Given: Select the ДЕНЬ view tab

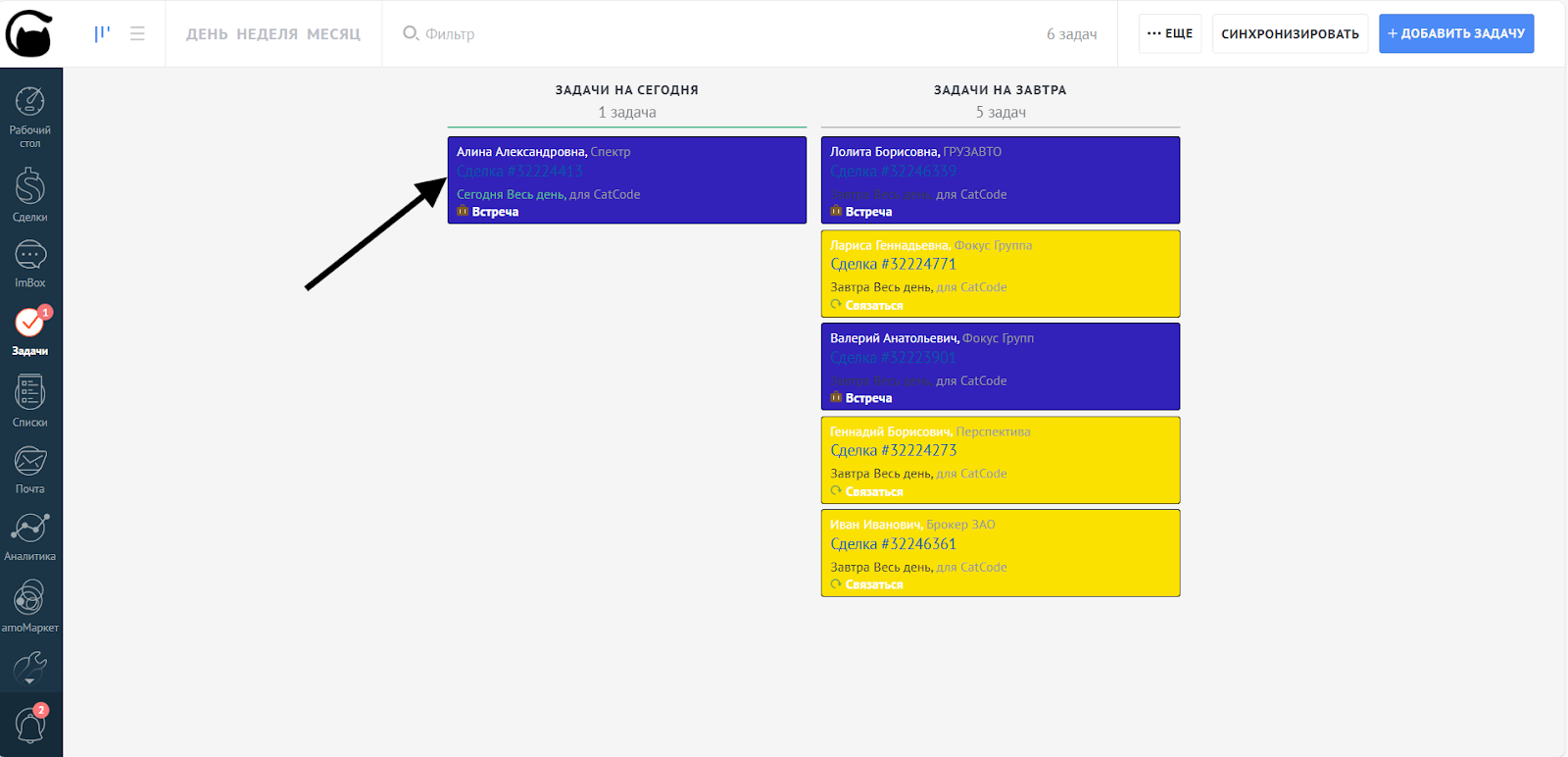Looking at the screenshot, I should (x=207, y=34).
